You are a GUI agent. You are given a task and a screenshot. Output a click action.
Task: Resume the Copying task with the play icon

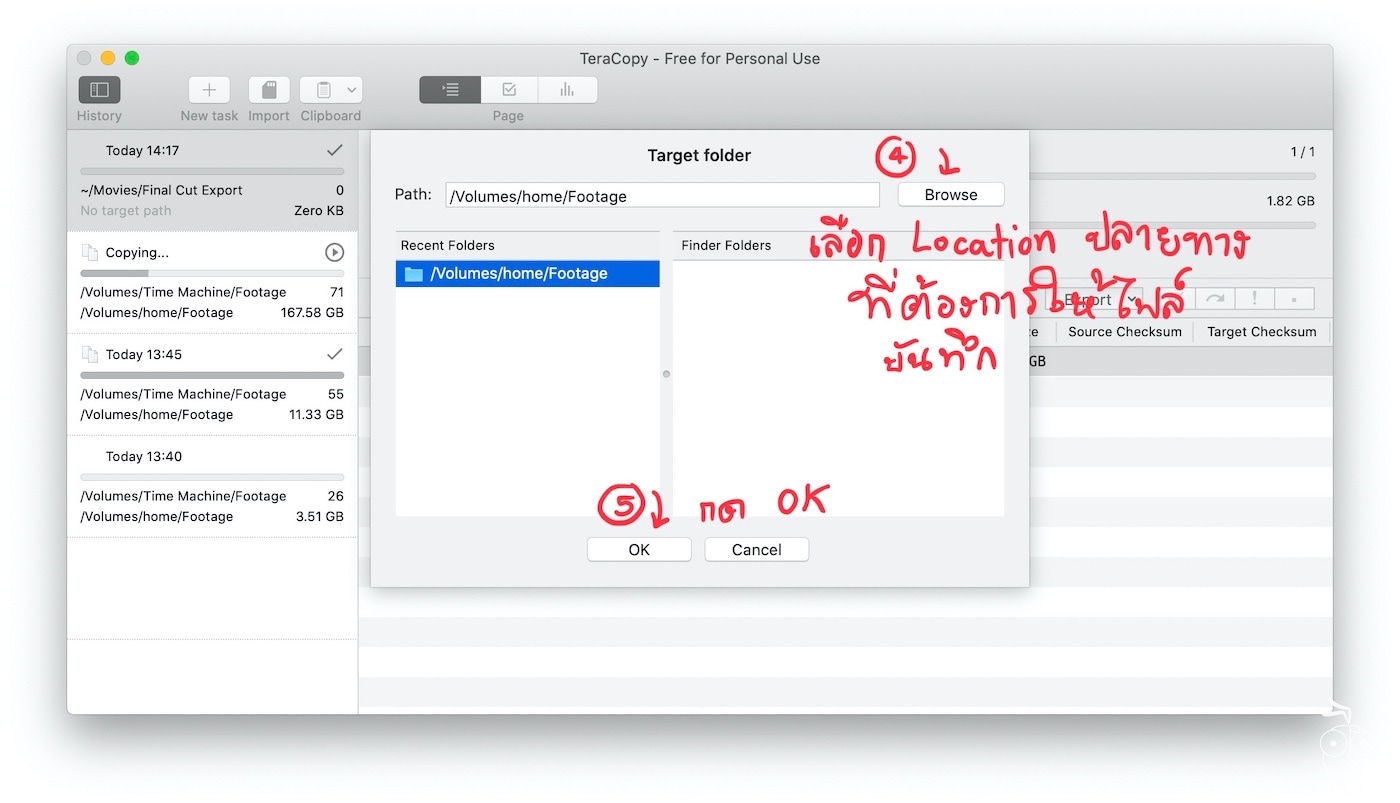click(335, 252)
